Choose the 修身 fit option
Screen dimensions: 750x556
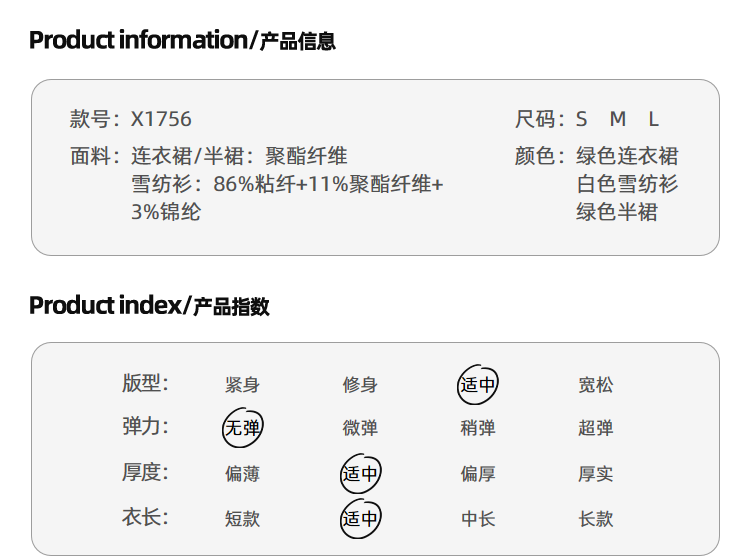360,385
